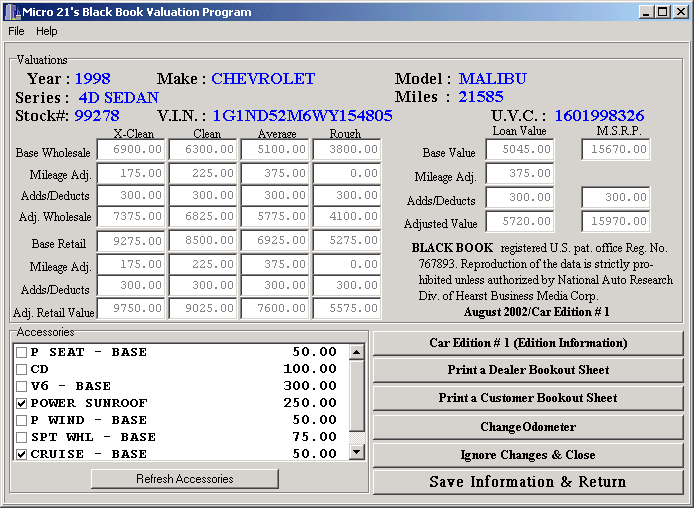Click Rough Adj. Retail Value 5575.00

tap(347, 308)
